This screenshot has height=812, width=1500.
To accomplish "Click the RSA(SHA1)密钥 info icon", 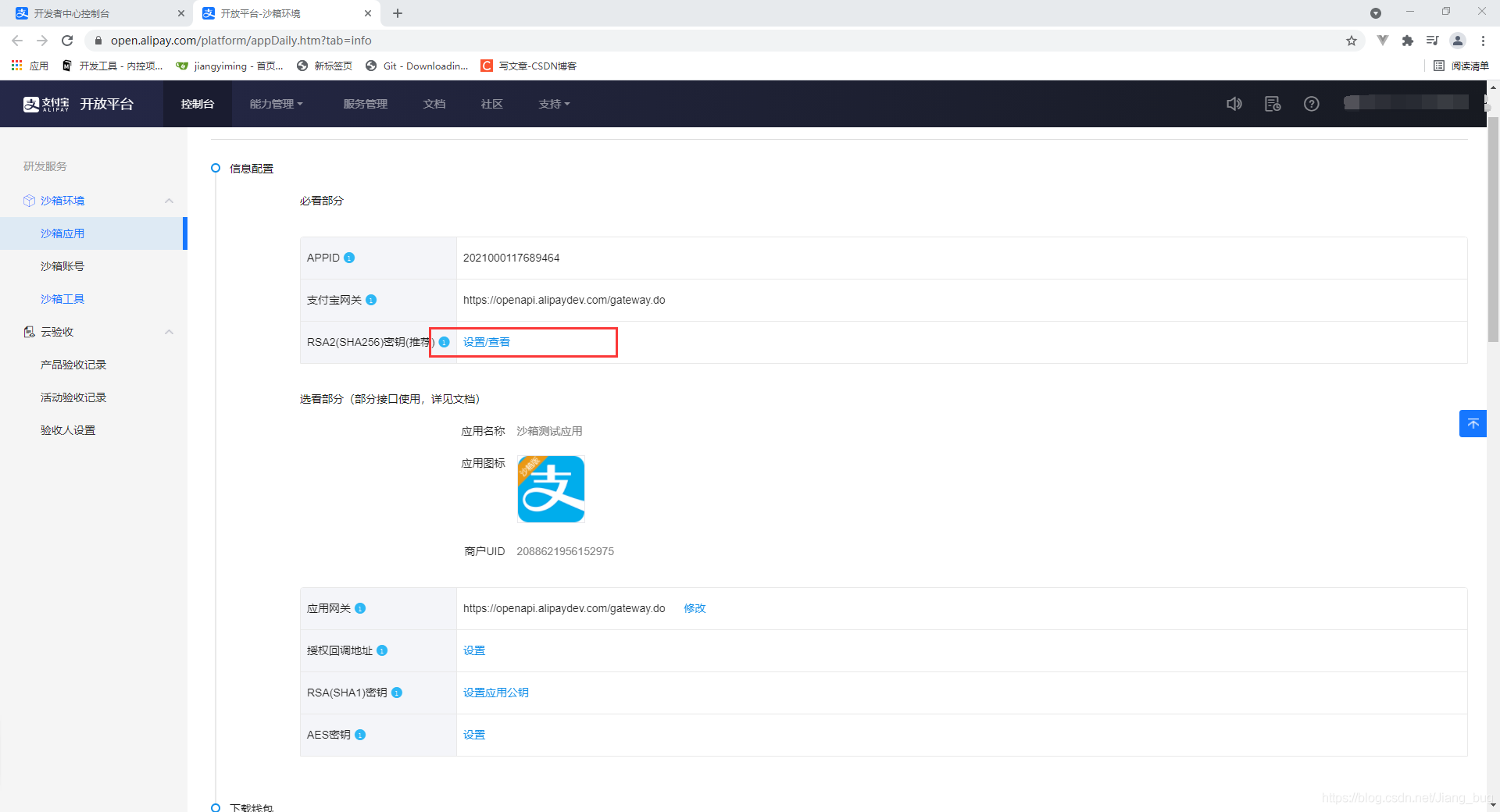I will (x=397, y=693).
